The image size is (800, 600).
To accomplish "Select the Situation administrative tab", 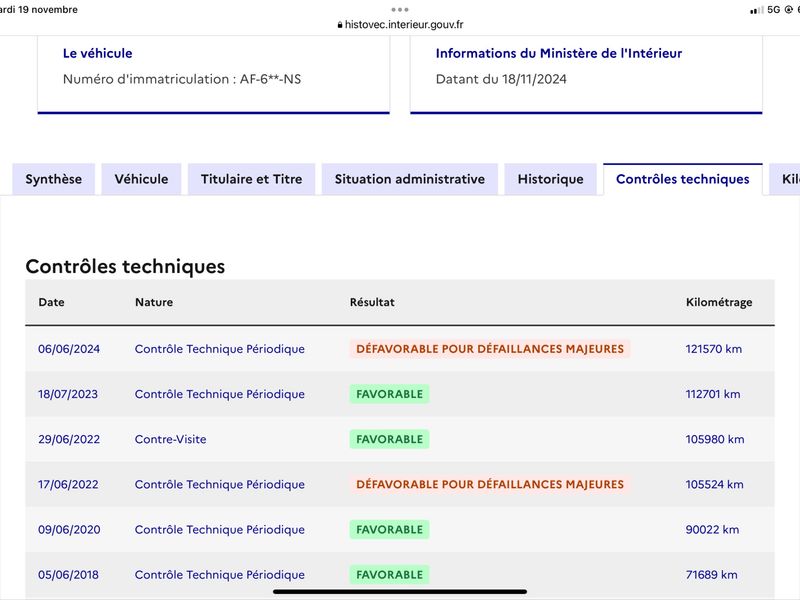I will point(410,179).
